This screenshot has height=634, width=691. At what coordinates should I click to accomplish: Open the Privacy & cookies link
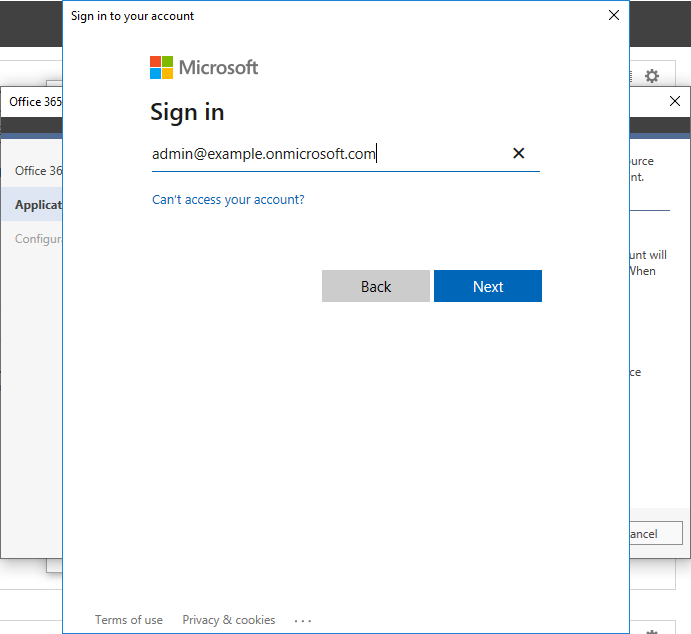point(229,620)
